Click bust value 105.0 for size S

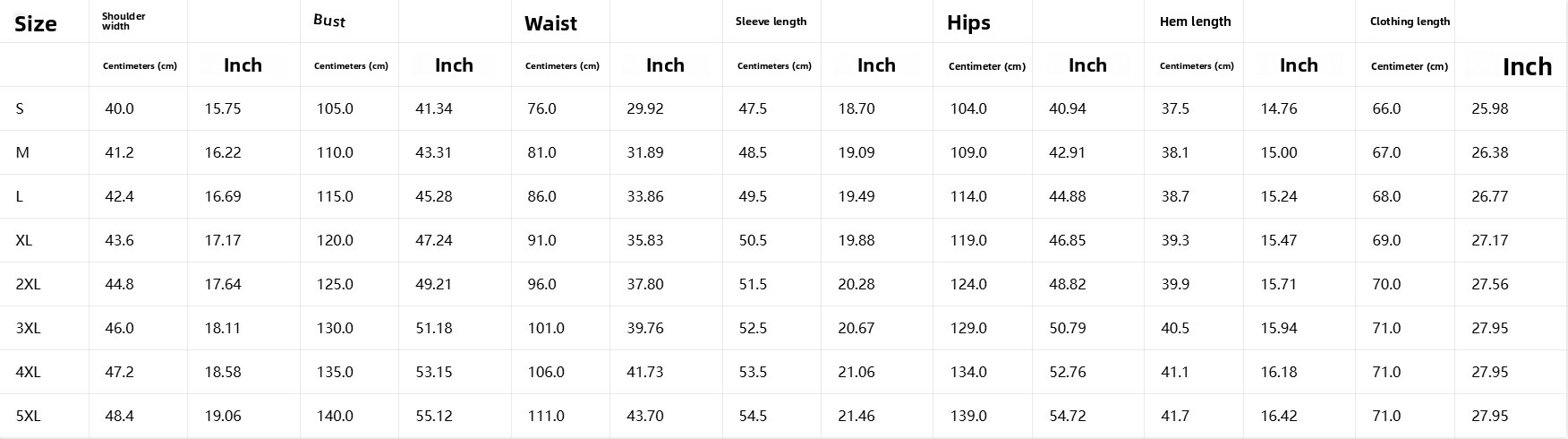click(x=335, y=108)
